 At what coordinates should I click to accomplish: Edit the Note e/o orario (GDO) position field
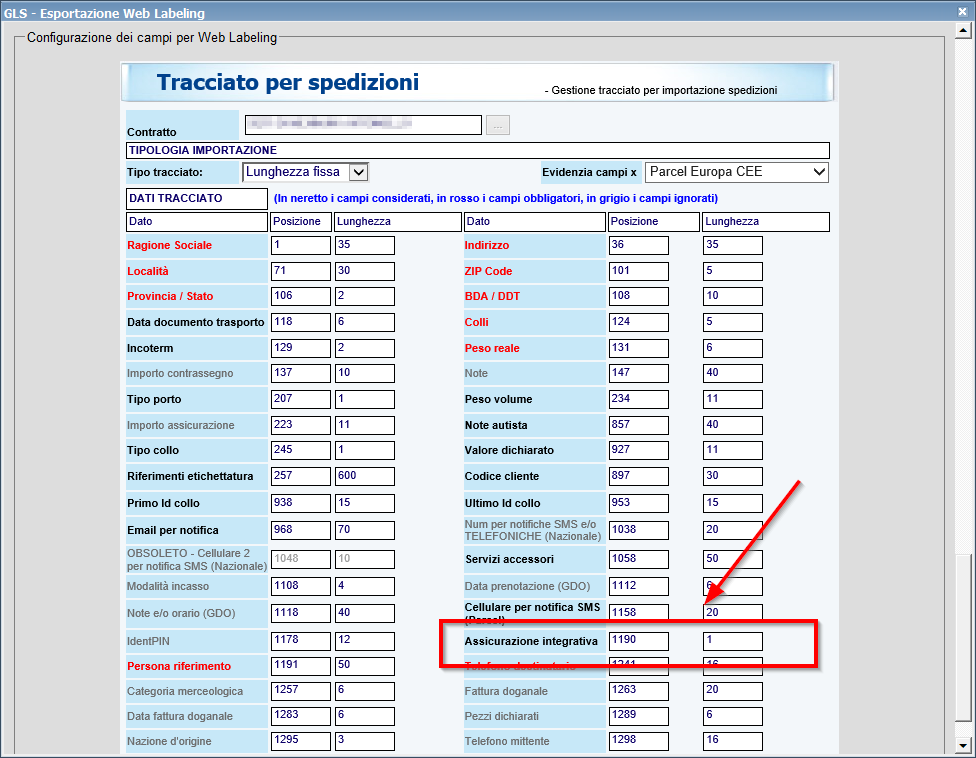pos(301,613)
